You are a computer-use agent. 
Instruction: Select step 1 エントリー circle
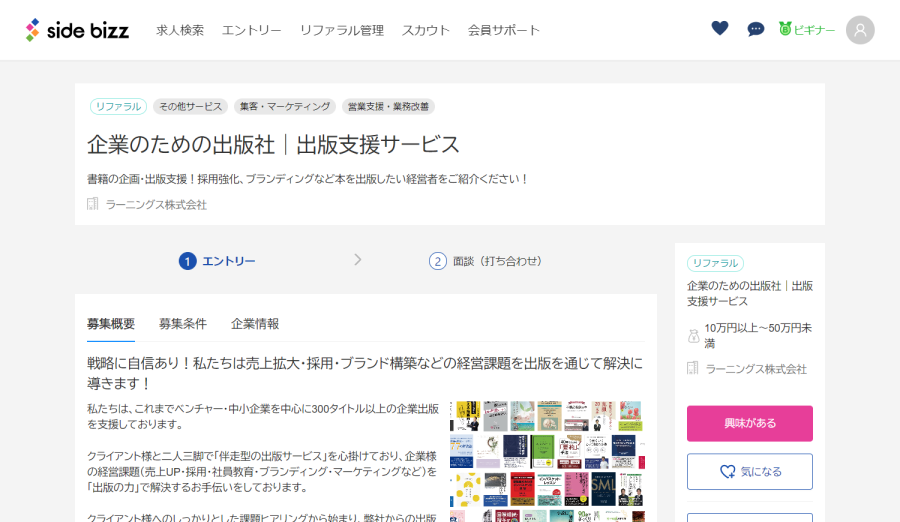188,261
